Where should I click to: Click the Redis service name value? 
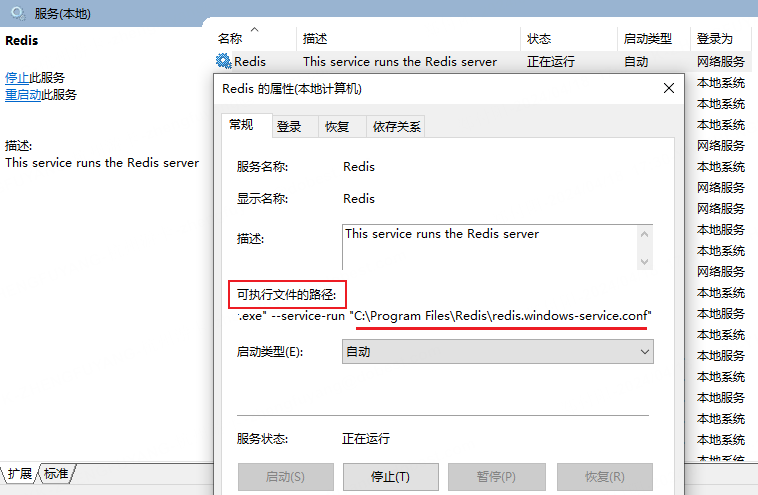coord(359,167)
